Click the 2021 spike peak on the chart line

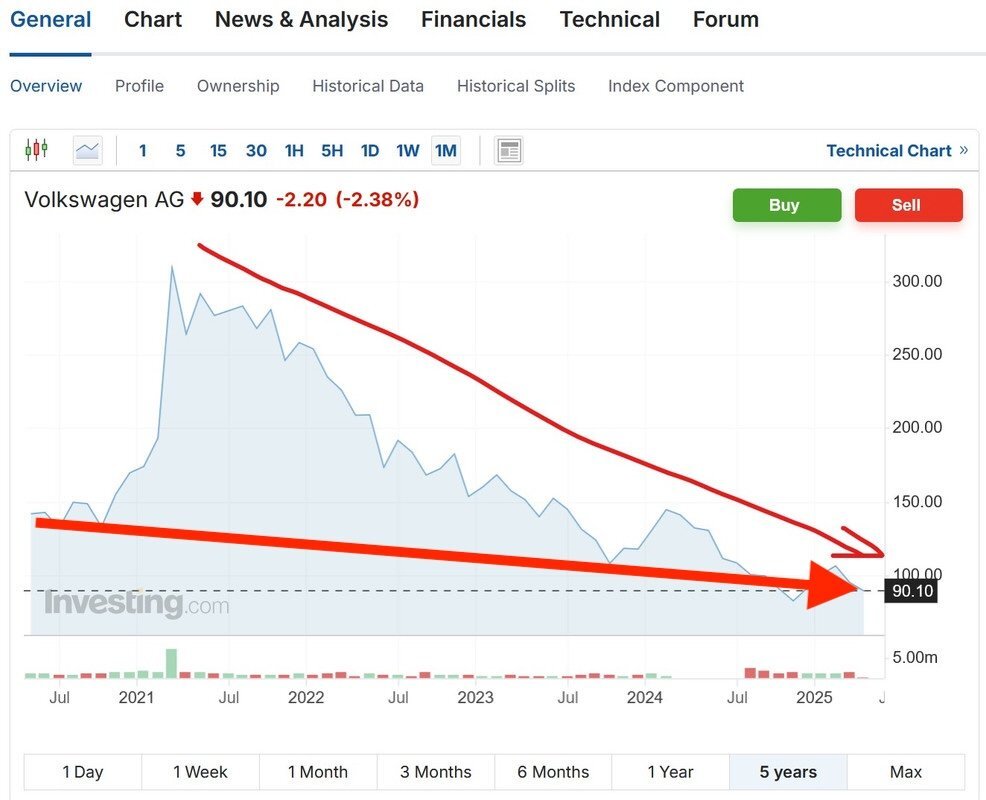click(x=172, y=267)
